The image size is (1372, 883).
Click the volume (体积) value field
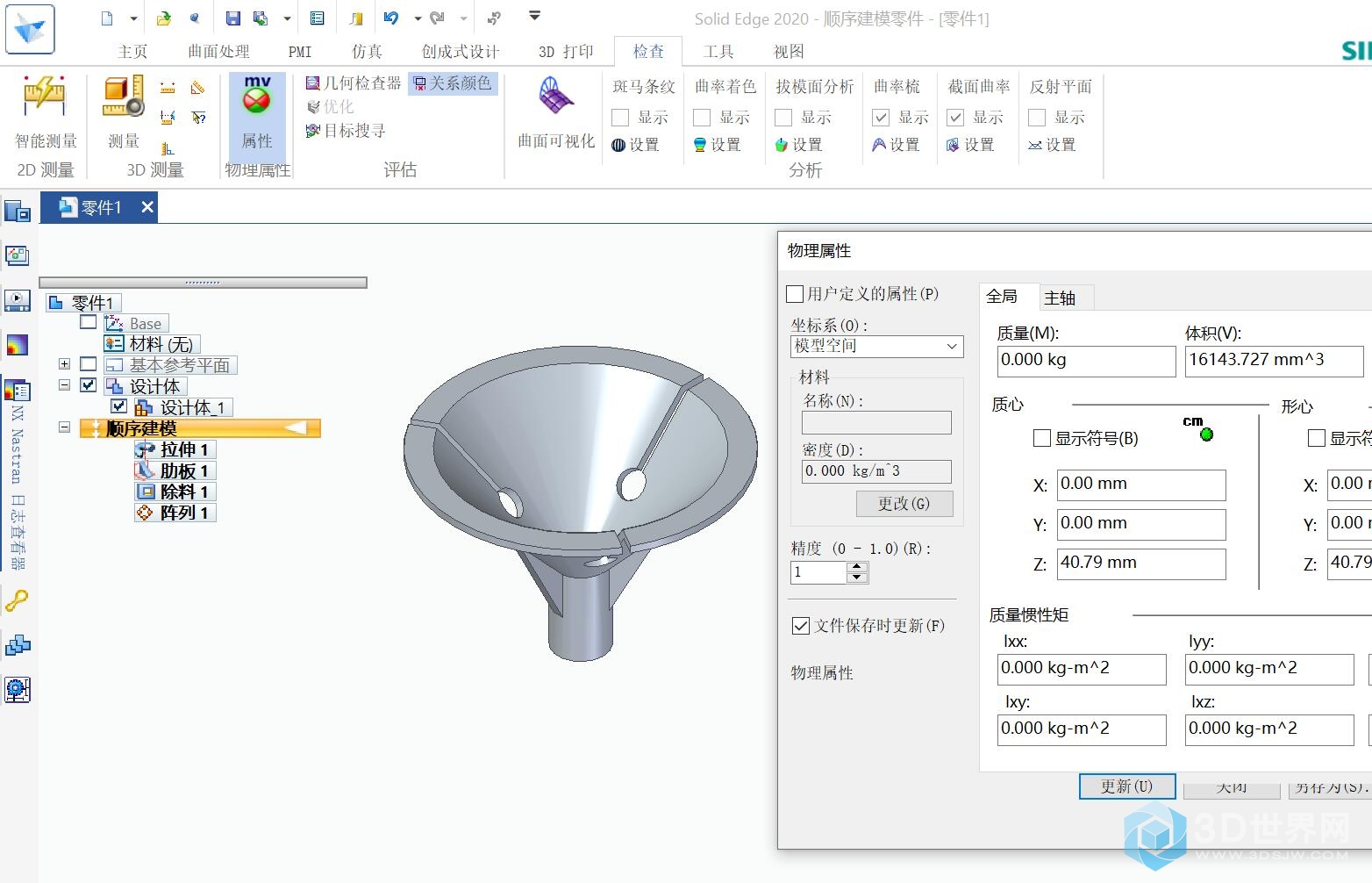point(1273,361)
